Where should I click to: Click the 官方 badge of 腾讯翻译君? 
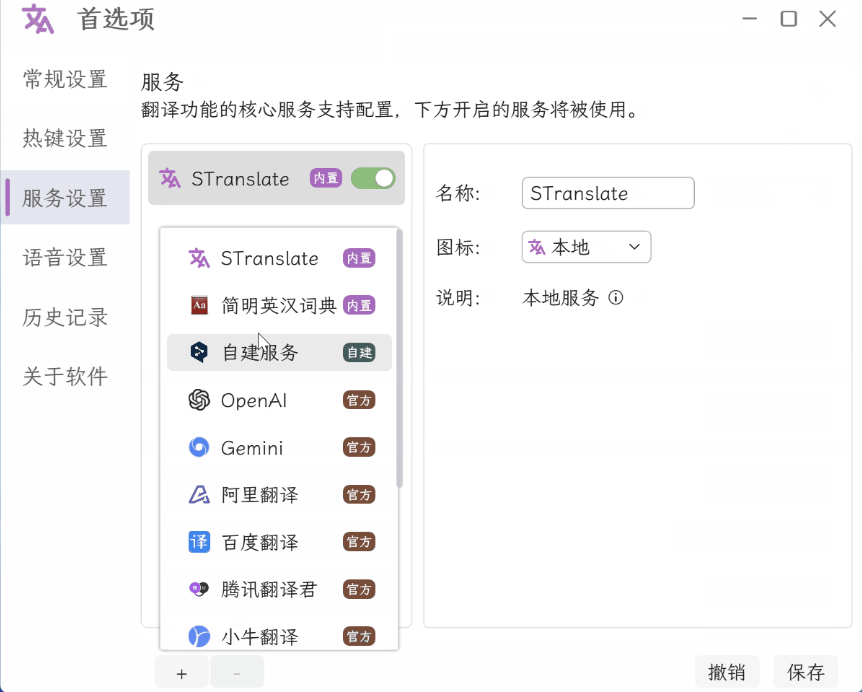point(359,589)
